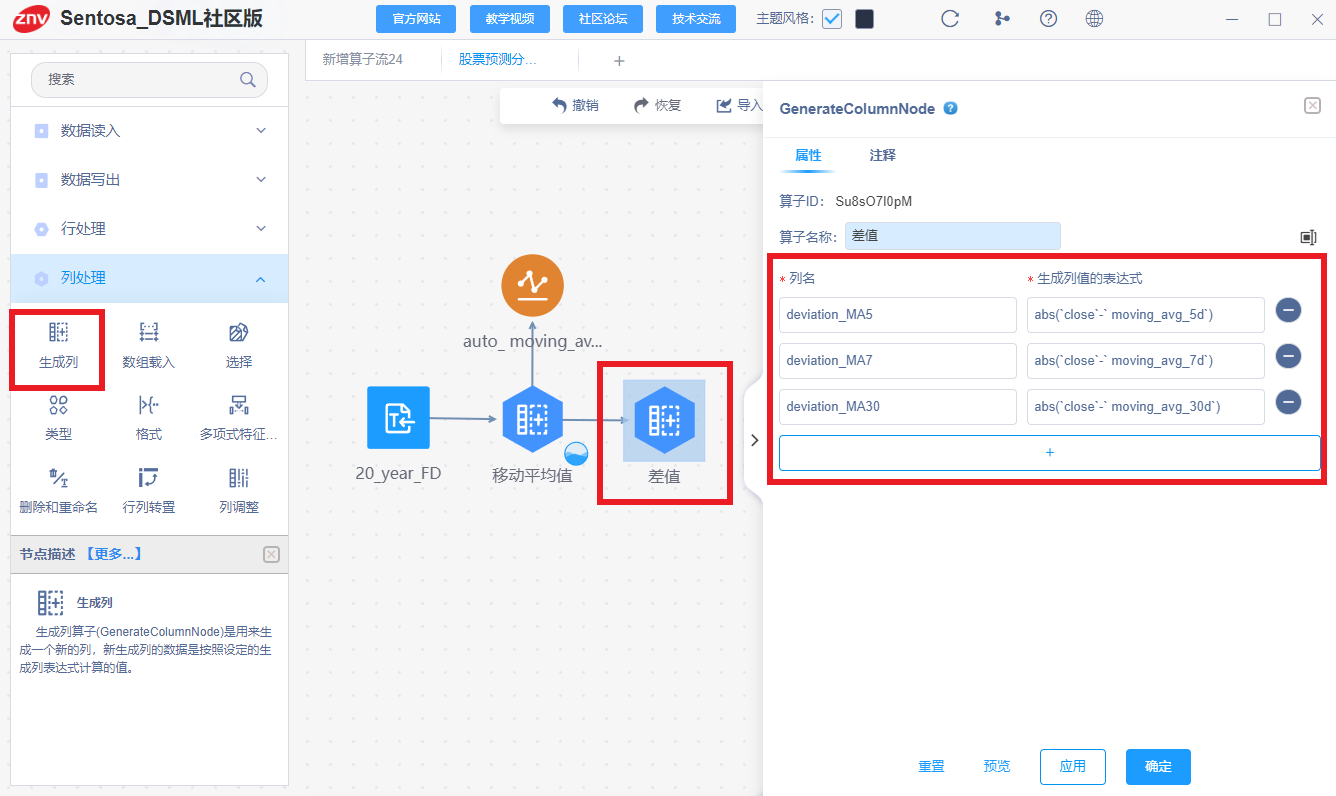
Task: Close the GenerateColumnNode properties panel
Action: click(x=1313, y=106)
